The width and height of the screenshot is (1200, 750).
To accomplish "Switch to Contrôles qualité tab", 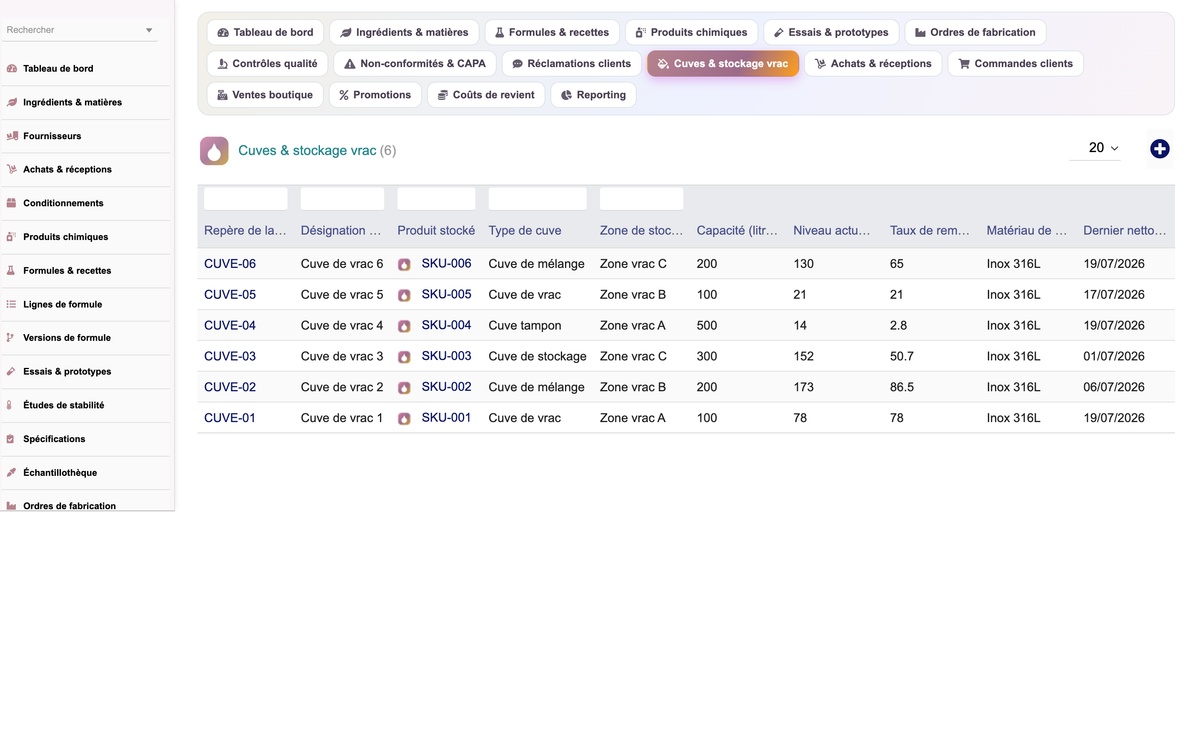I will pyautogui.click(x=268, y=63).
